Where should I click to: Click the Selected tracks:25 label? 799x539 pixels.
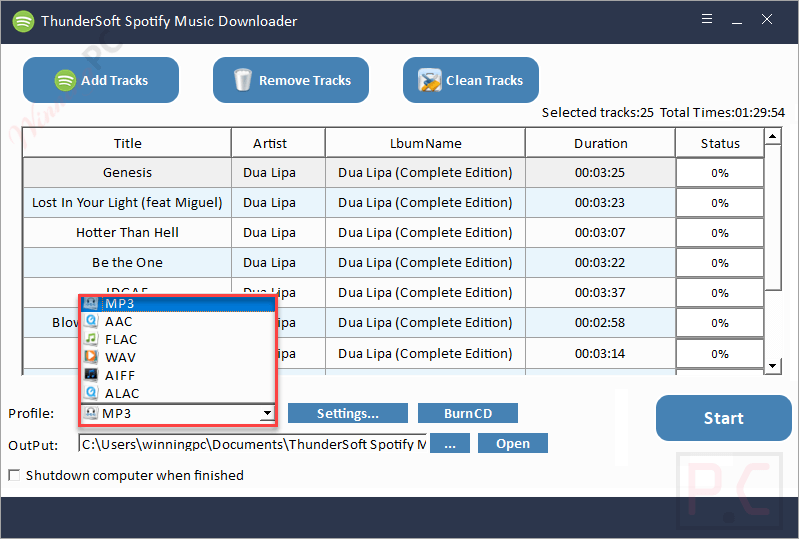click(597, 113)
